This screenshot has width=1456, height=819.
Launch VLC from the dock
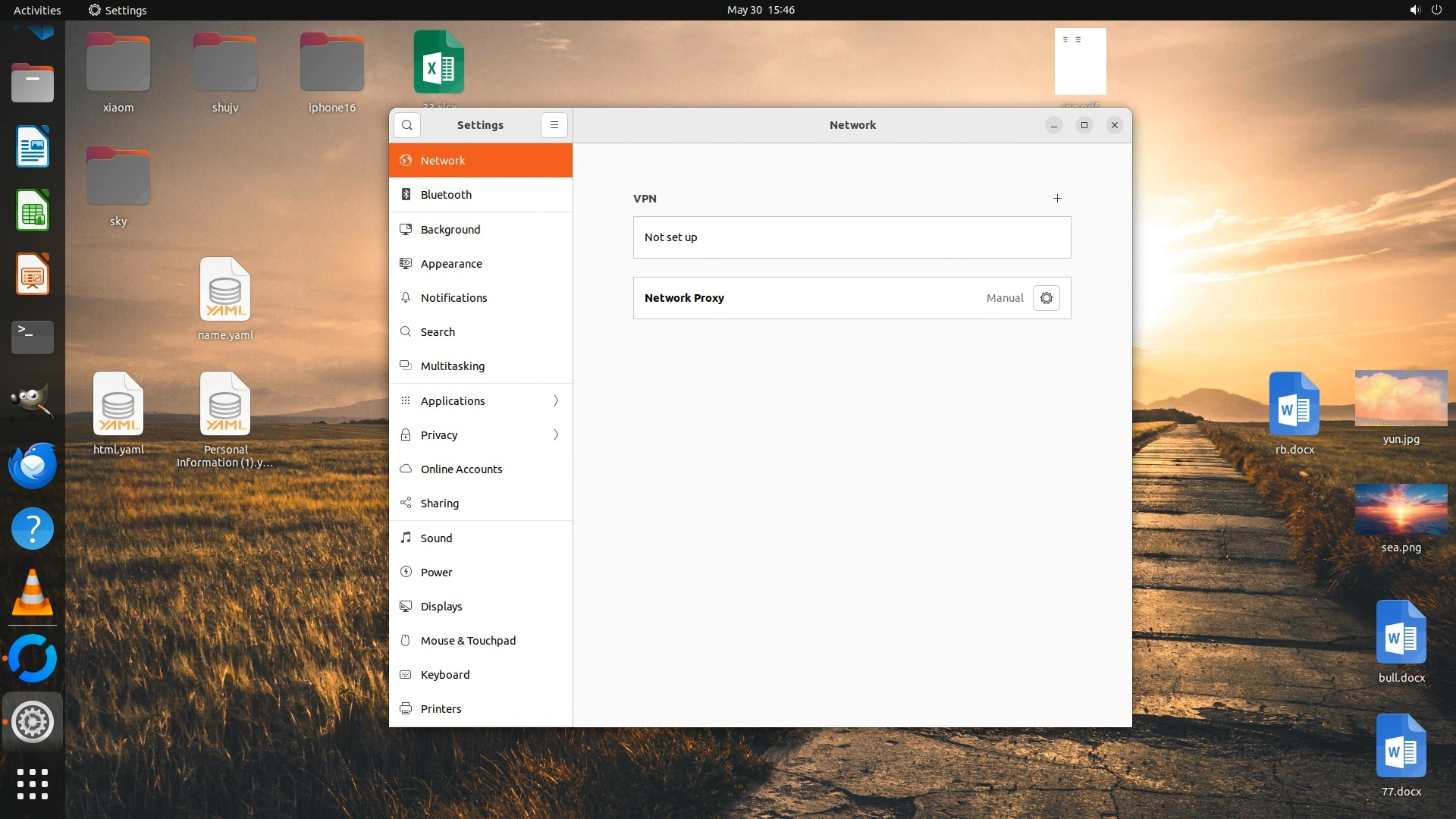pyautogui.click(x=33, y=594)
